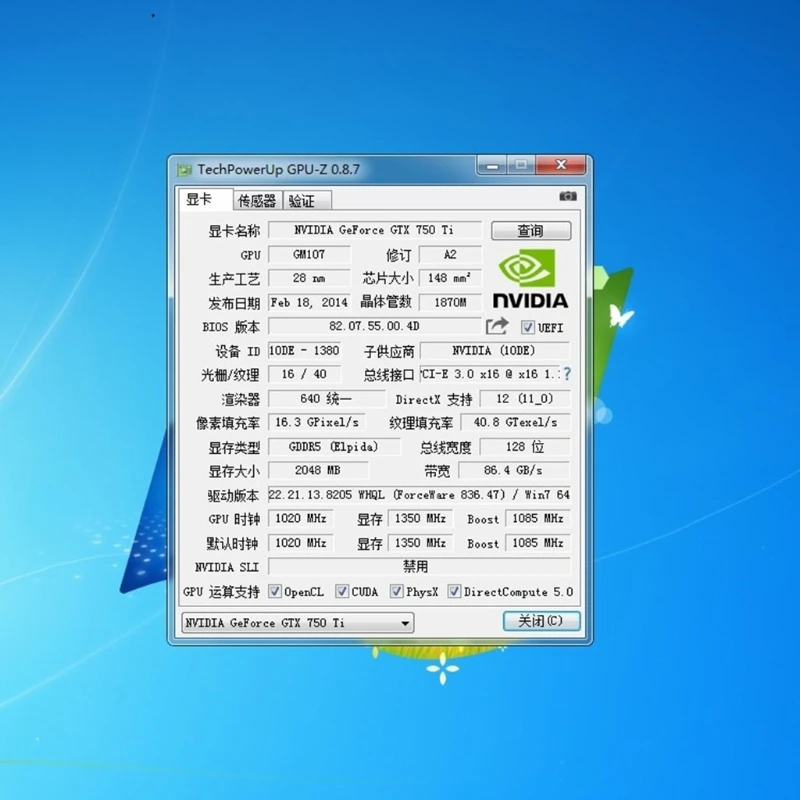Click the 查询 lookup button
800x800 pixels.
tap(531, 230)
